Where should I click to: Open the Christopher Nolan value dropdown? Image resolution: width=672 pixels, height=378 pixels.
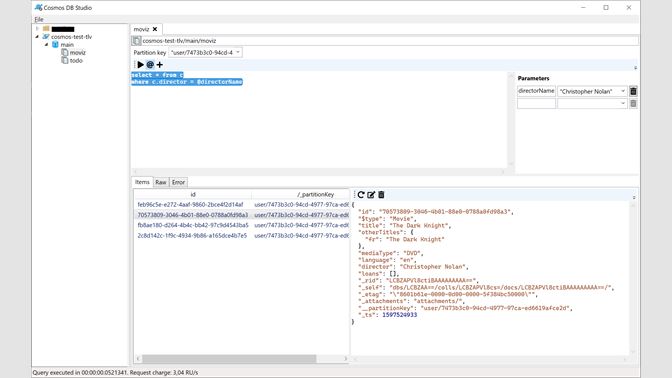click(623, 91)
